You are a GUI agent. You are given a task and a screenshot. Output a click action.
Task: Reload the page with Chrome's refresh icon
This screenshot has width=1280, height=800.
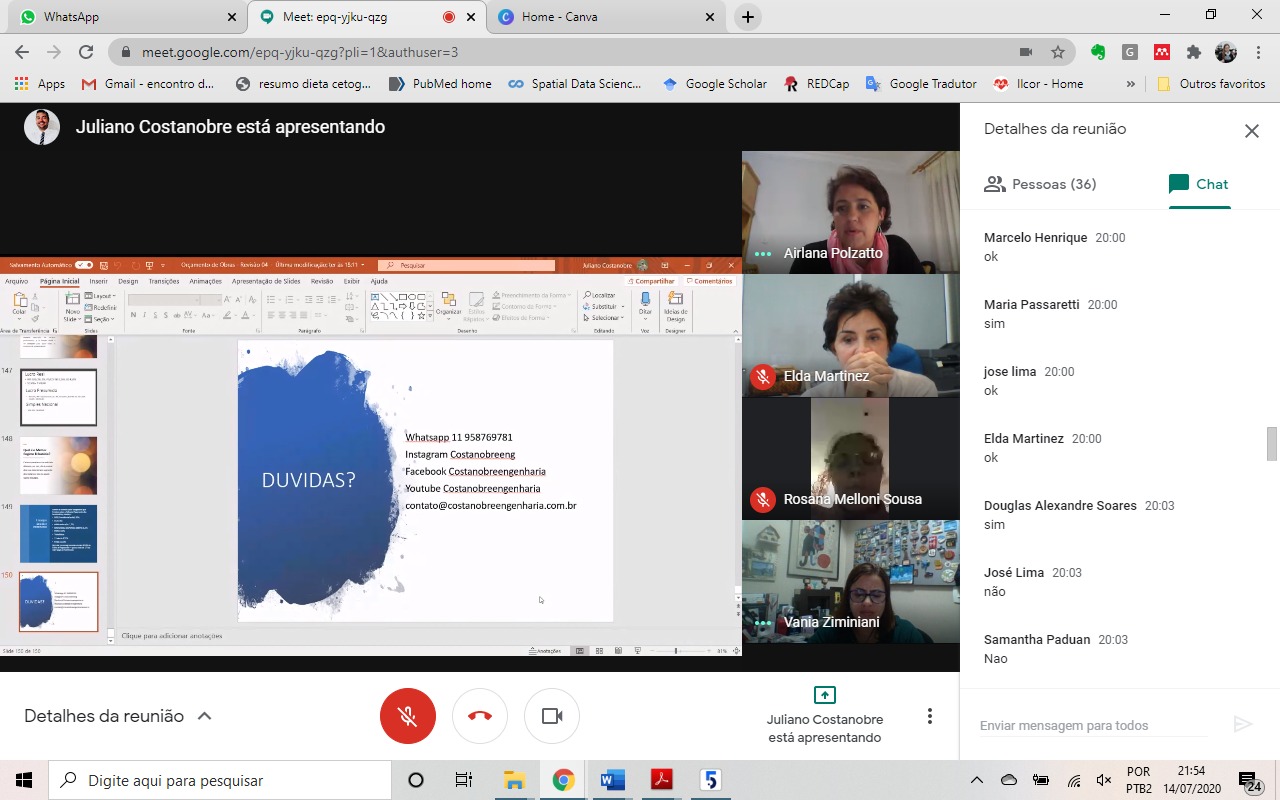(x=86, y=52)
